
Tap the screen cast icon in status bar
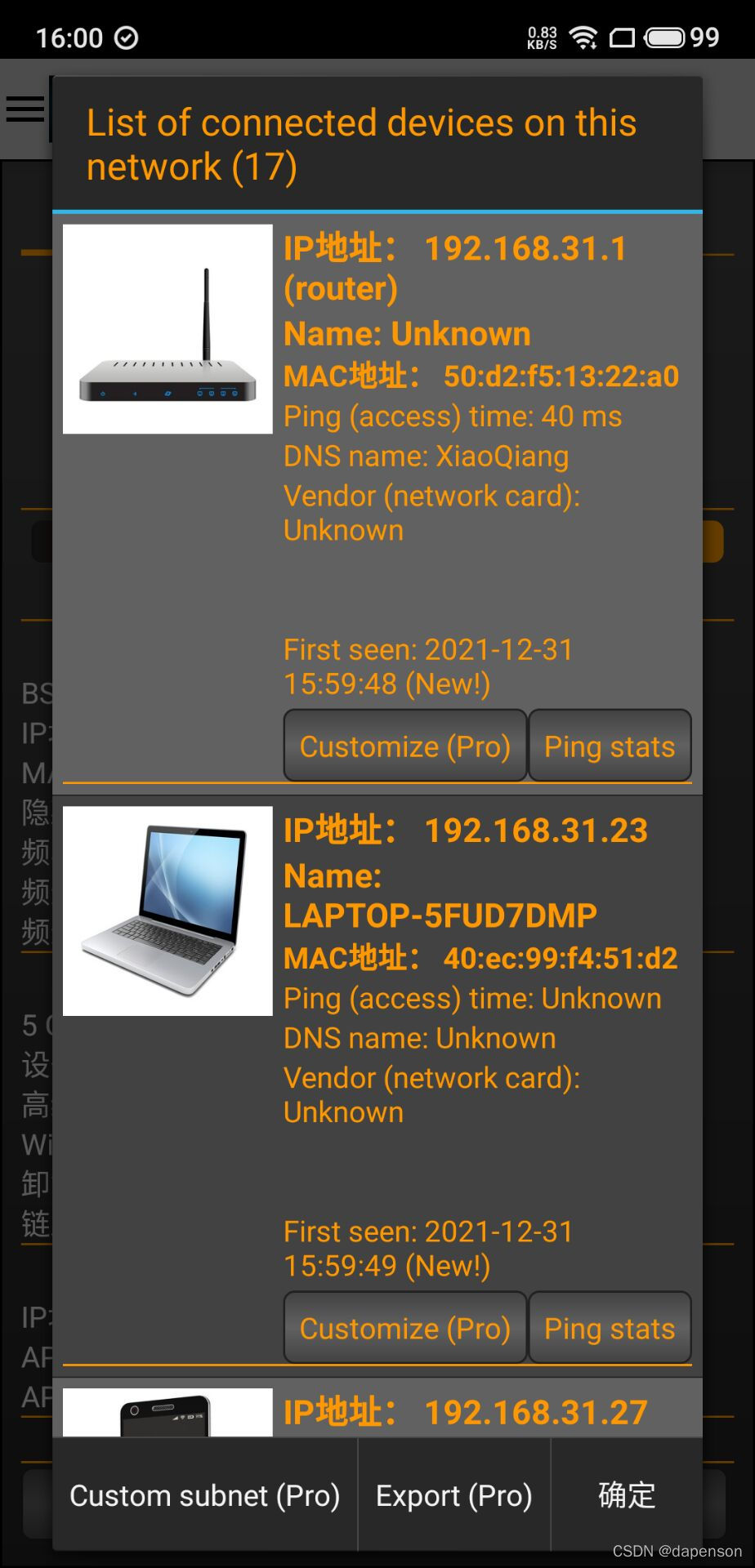click(x=622, y=38)
